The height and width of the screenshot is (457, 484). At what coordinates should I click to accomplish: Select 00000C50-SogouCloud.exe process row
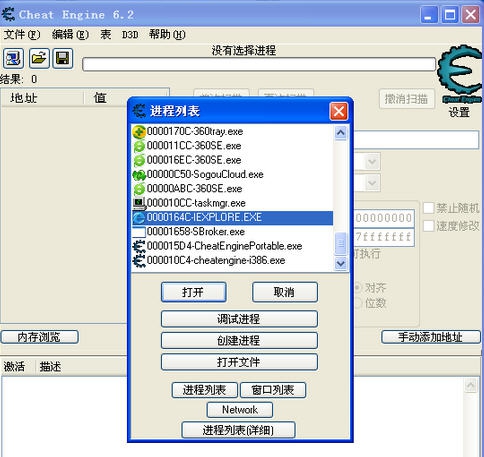click(232, 175)
